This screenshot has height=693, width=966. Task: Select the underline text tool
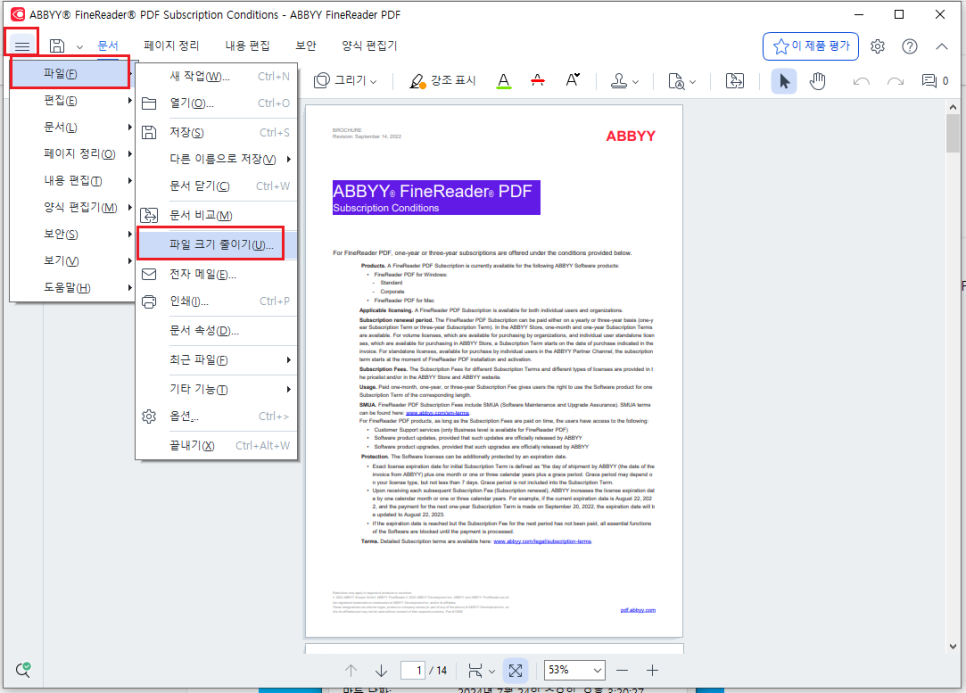[x=504, y=81]
